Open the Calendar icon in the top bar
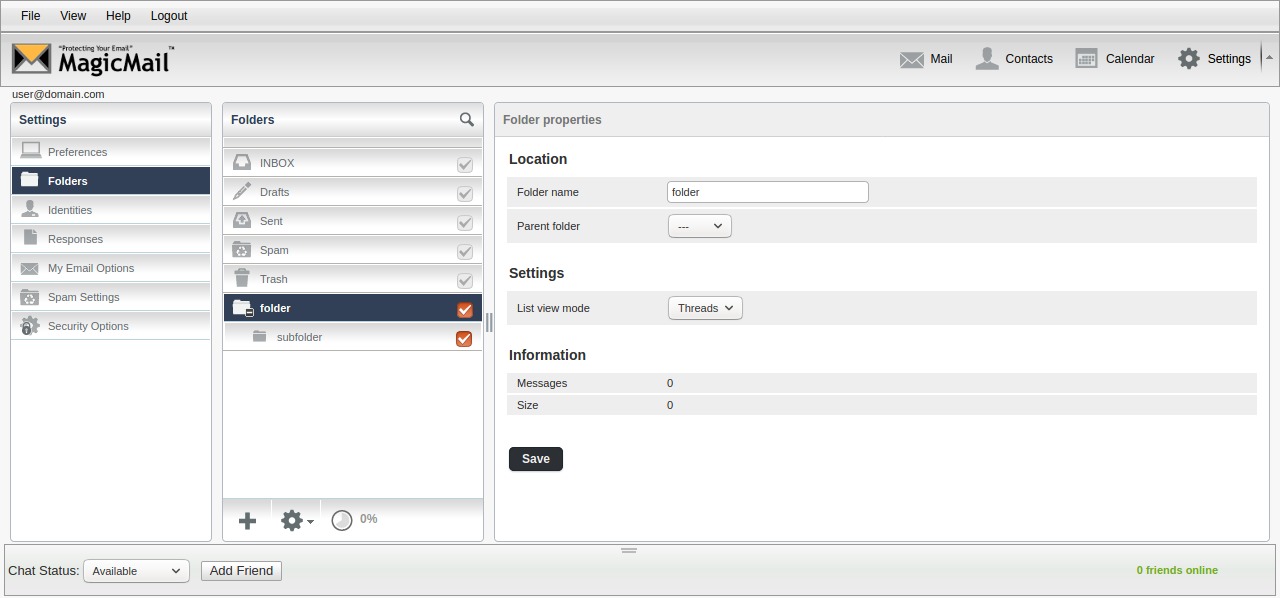The width and height of the screenshot is (1280, 598). (x=1086, y=59)
